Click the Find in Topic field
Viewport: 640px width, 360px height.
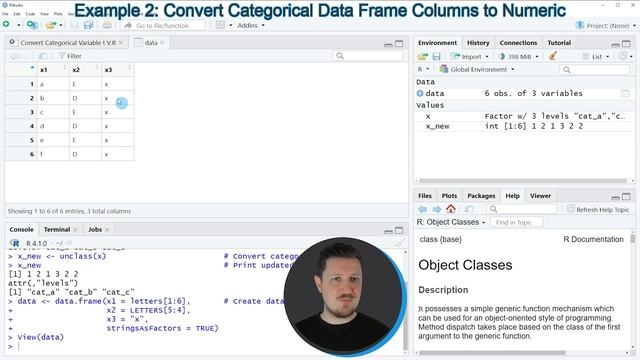click(x=517, y=222)
